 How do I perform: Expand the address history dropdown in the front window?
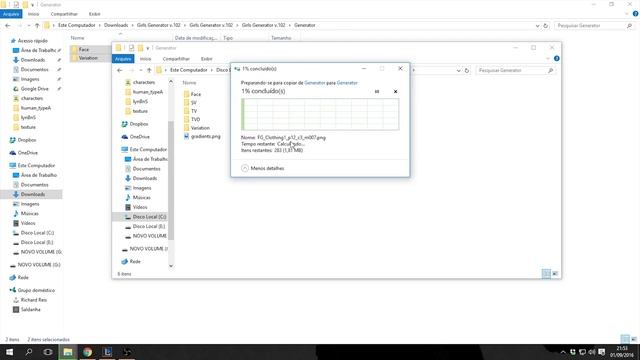point(458,70)
